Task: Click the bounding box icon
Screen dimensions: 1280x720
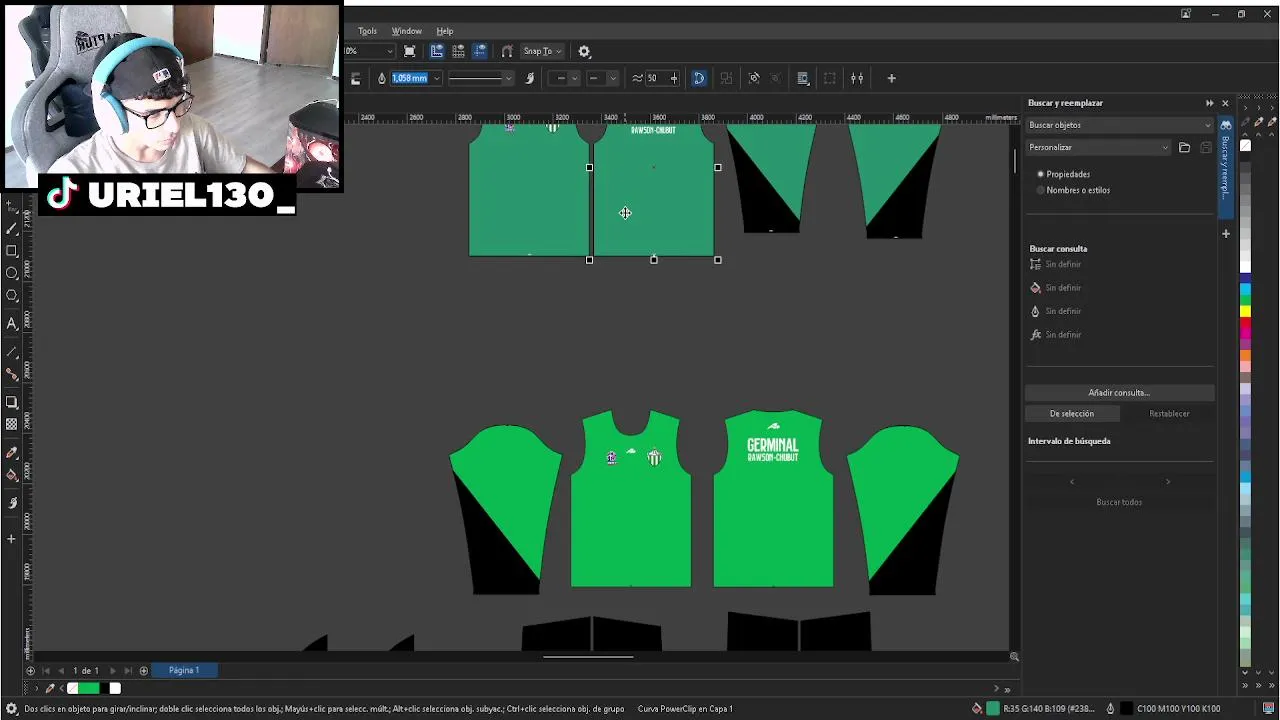Action: pyautogui.click(x=830, y=78)
